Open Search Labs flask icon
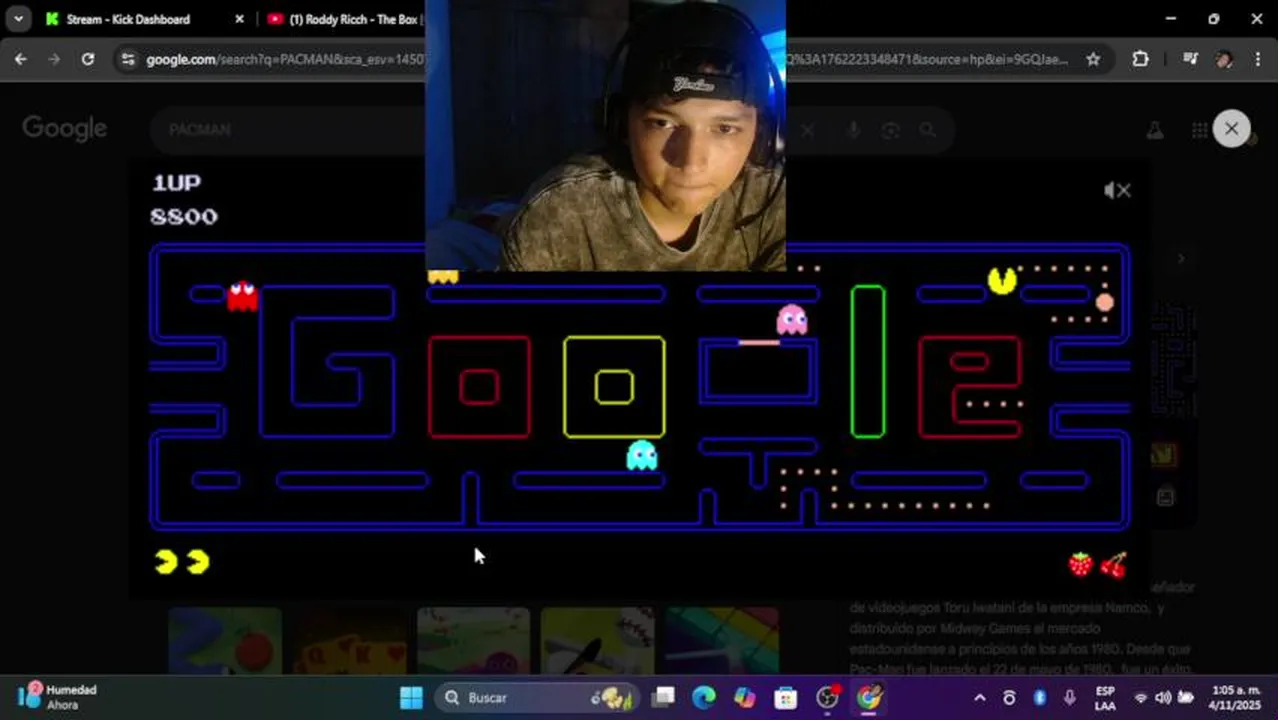Image resolution: width=1278 pixels, height=720 pixels. [x=1155, y=130]
